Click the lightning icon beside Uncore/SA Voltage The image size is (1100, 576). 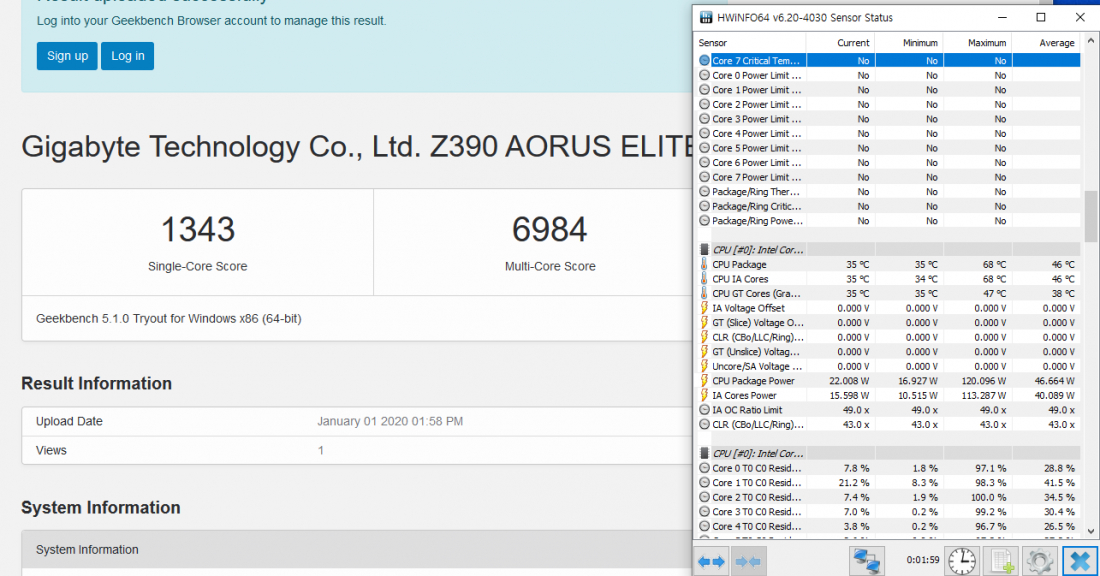click(704, 366)
